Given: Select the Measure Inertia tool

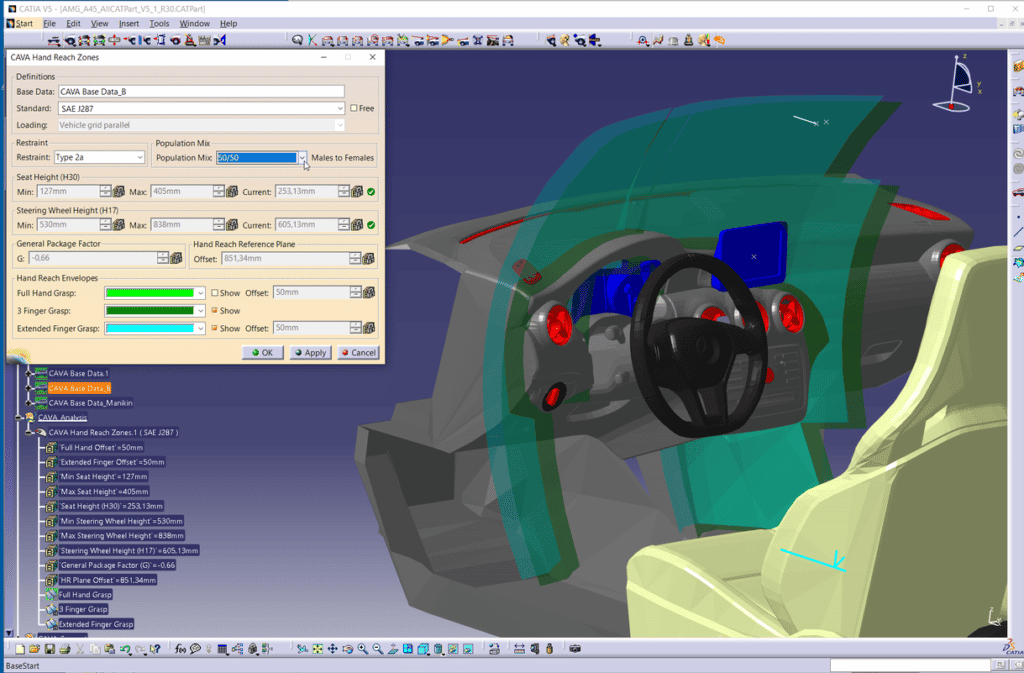Looking at the screenshot, I should click(549, 649).
